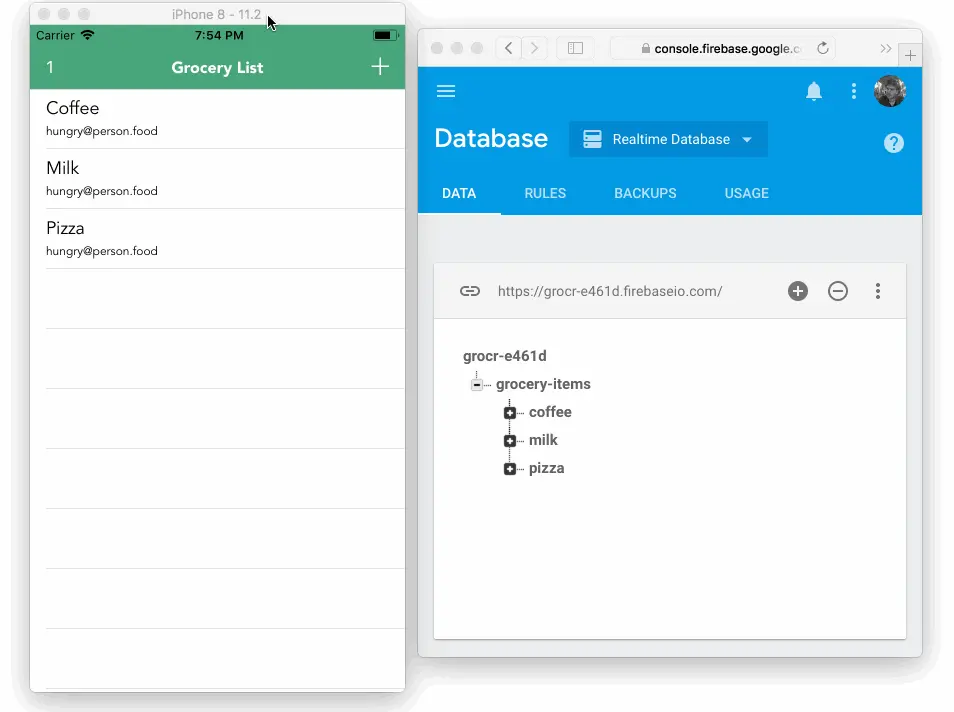Image resolution: width=954 pixels, height=712 pixels.
Task: Select the Pizza grocery item row
Action: [x=217, y=239]
